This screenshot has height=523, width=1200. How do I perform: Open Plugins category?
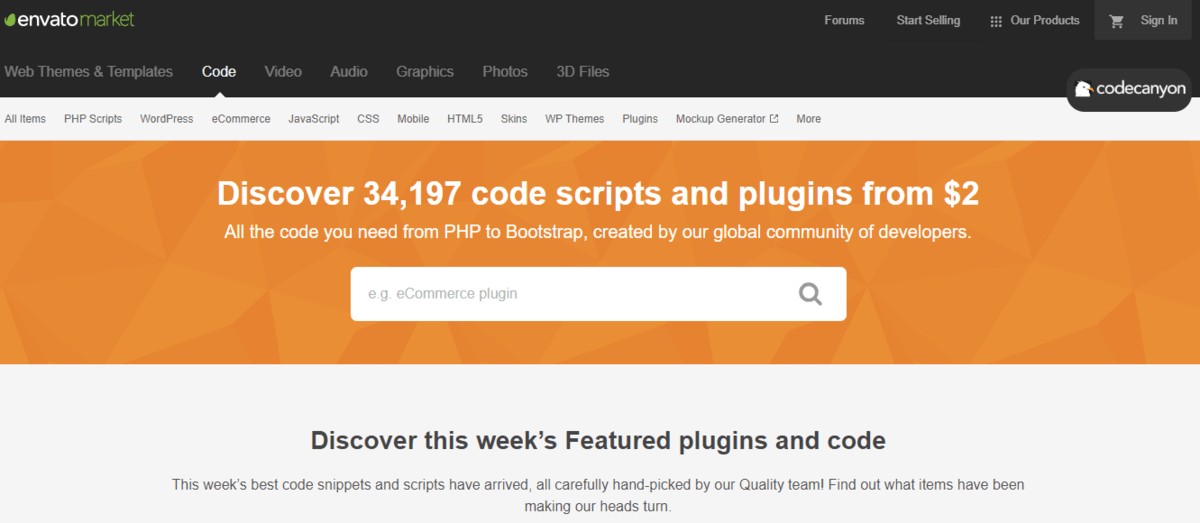640,118
